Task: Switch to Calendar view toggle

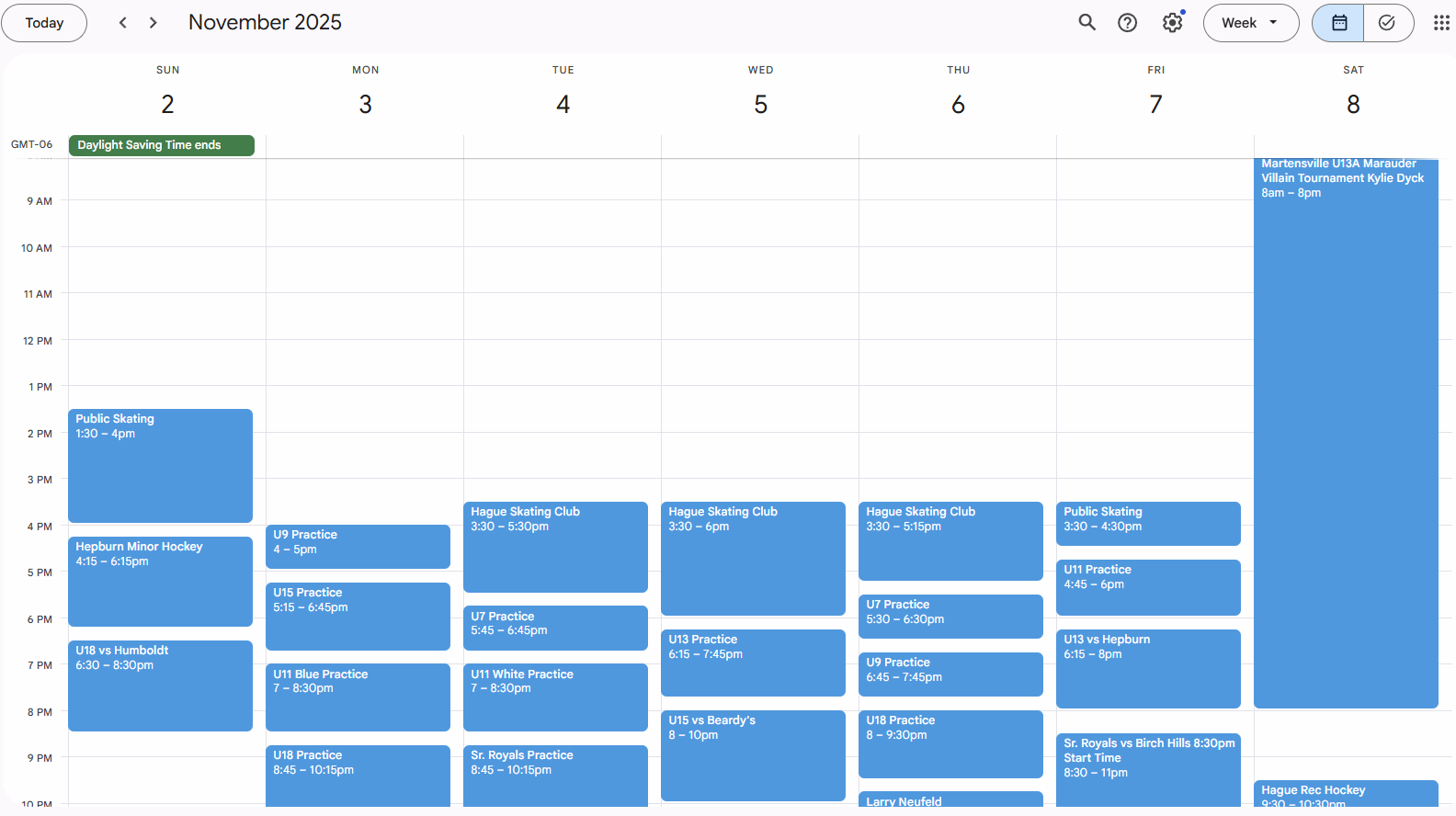Action: [x=1338, y=23]
